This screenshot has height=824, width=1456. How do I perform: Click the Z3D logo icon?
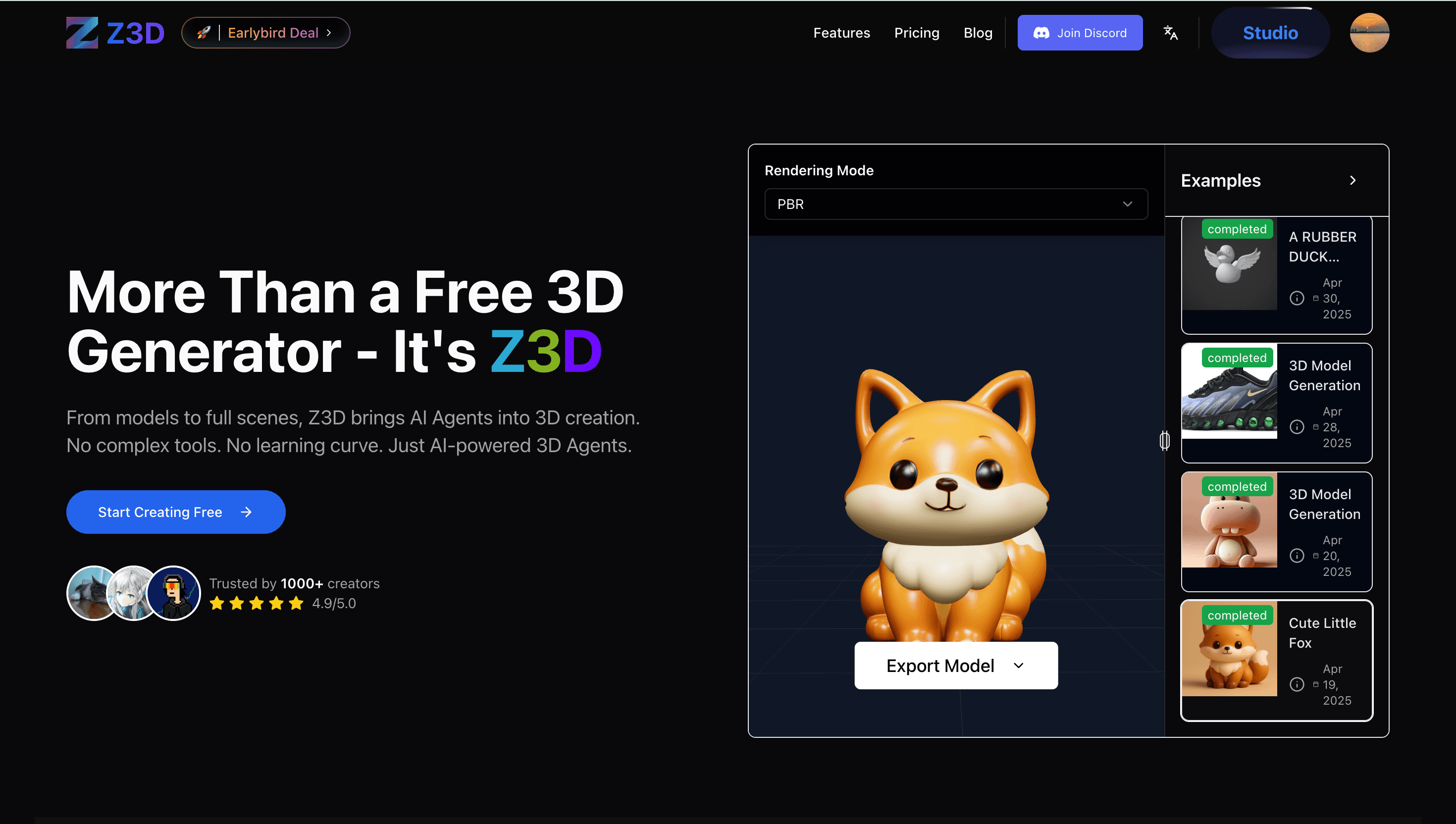[x=82, y=33]
